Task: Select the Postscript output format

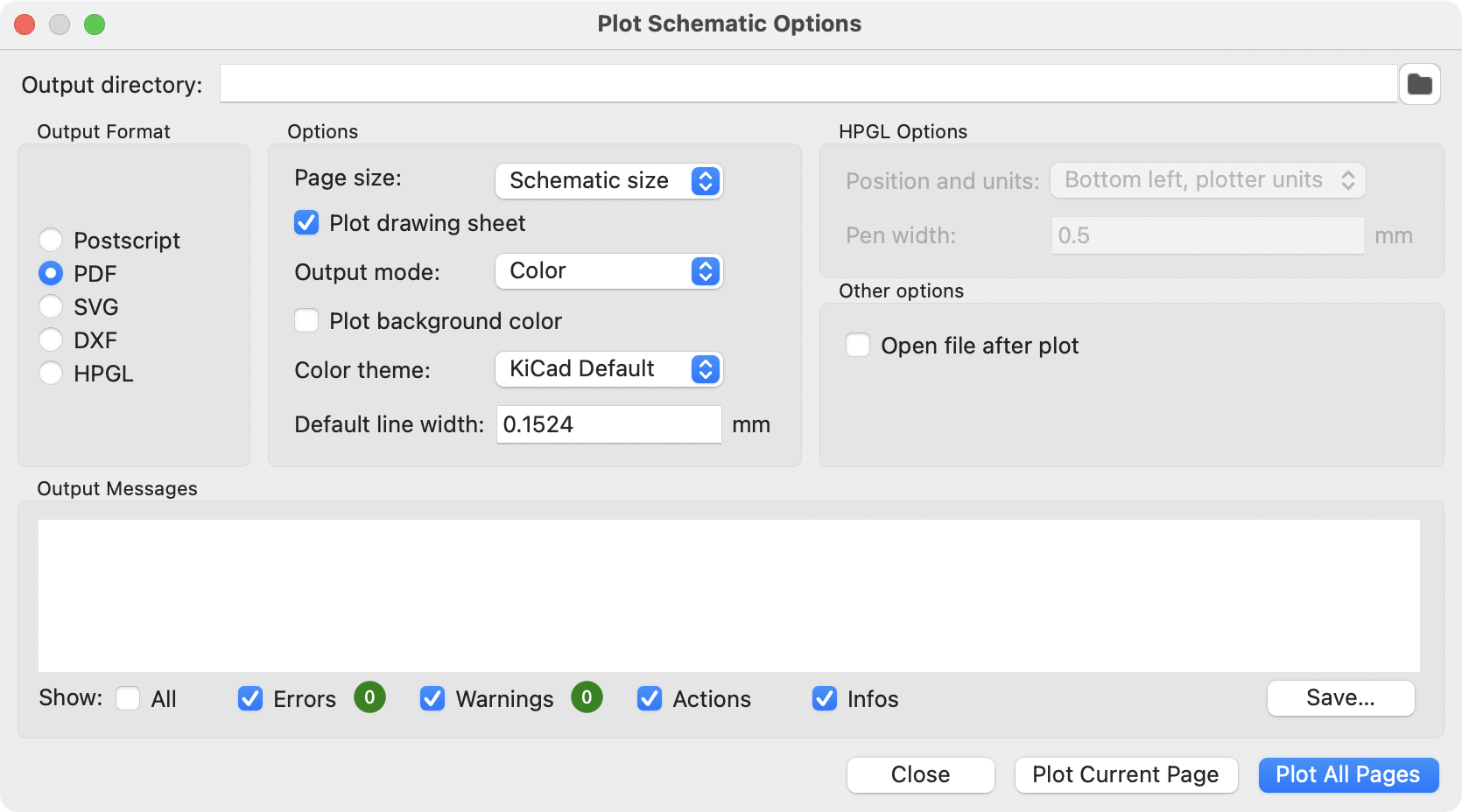Action: (x=51, y=240)
